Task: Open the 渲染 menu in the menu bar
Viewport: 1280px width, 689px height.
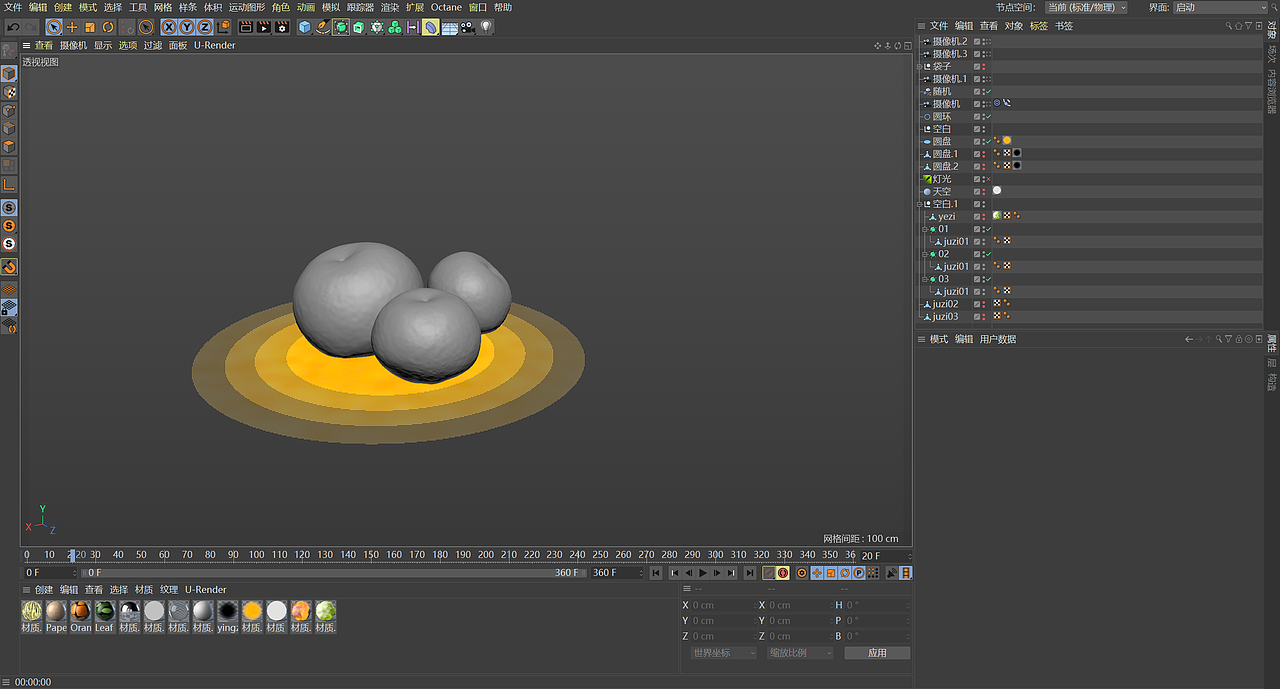Action: click(x=389, y=7)
